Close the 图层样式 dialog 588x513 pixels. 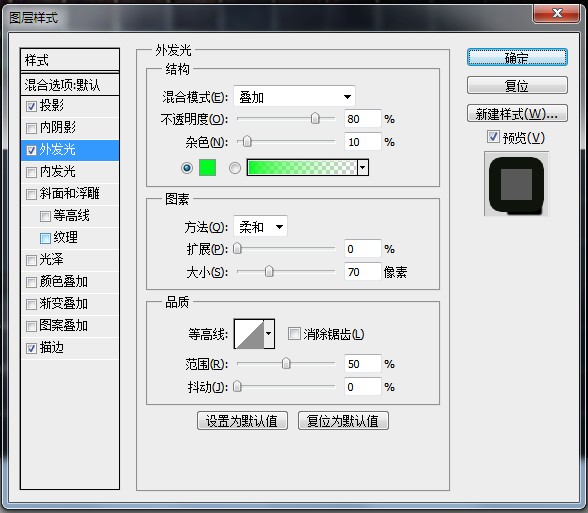point(556,14)
